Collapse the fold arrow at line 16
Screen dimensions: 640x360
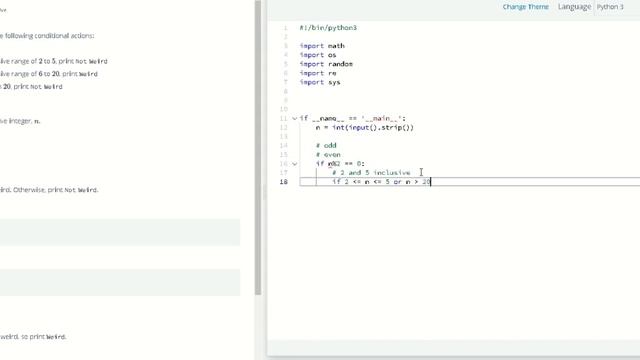click(x=295, y=164)
